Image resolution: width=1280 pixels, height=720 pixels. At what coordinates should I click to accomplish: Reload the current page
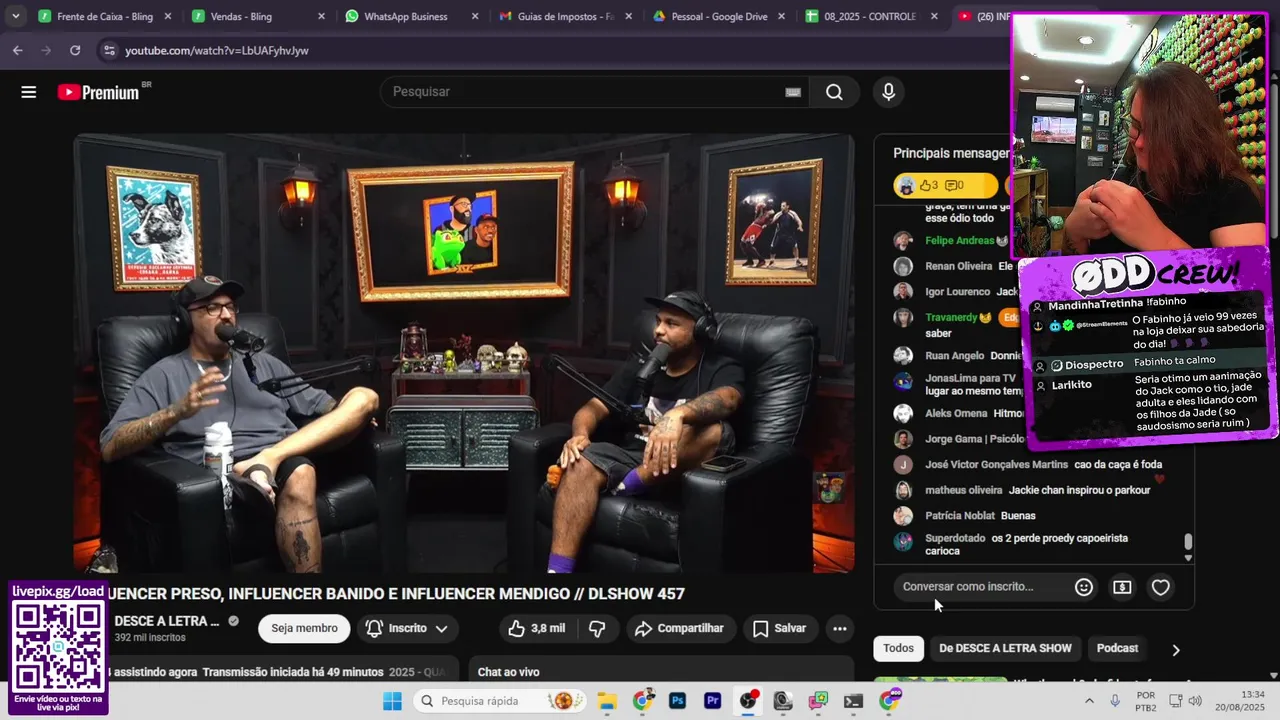tap(75, 50)
